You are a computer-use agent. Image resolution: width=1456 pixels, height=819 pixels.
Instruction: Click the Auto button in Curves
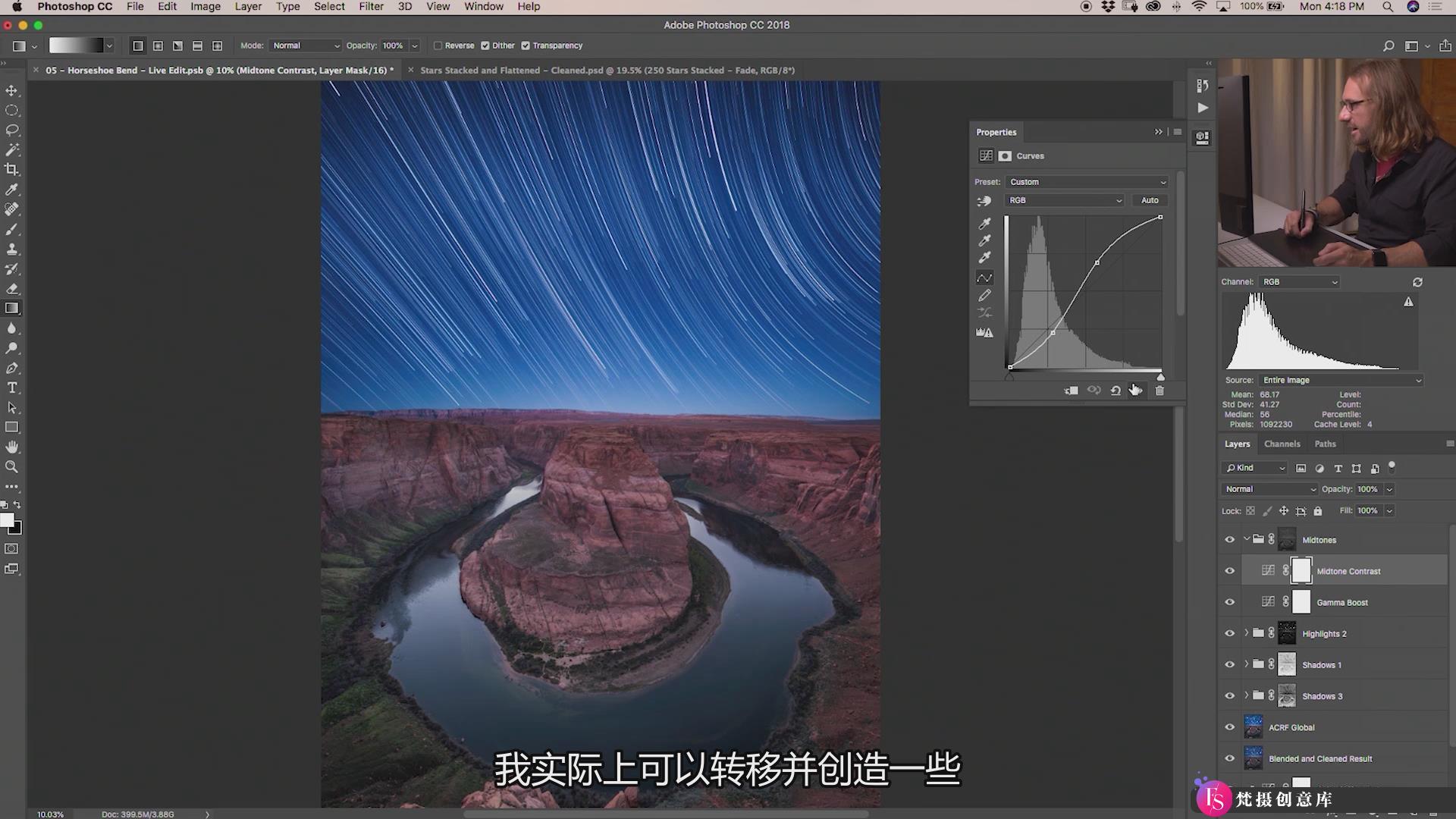click(x=1148, y=200)
